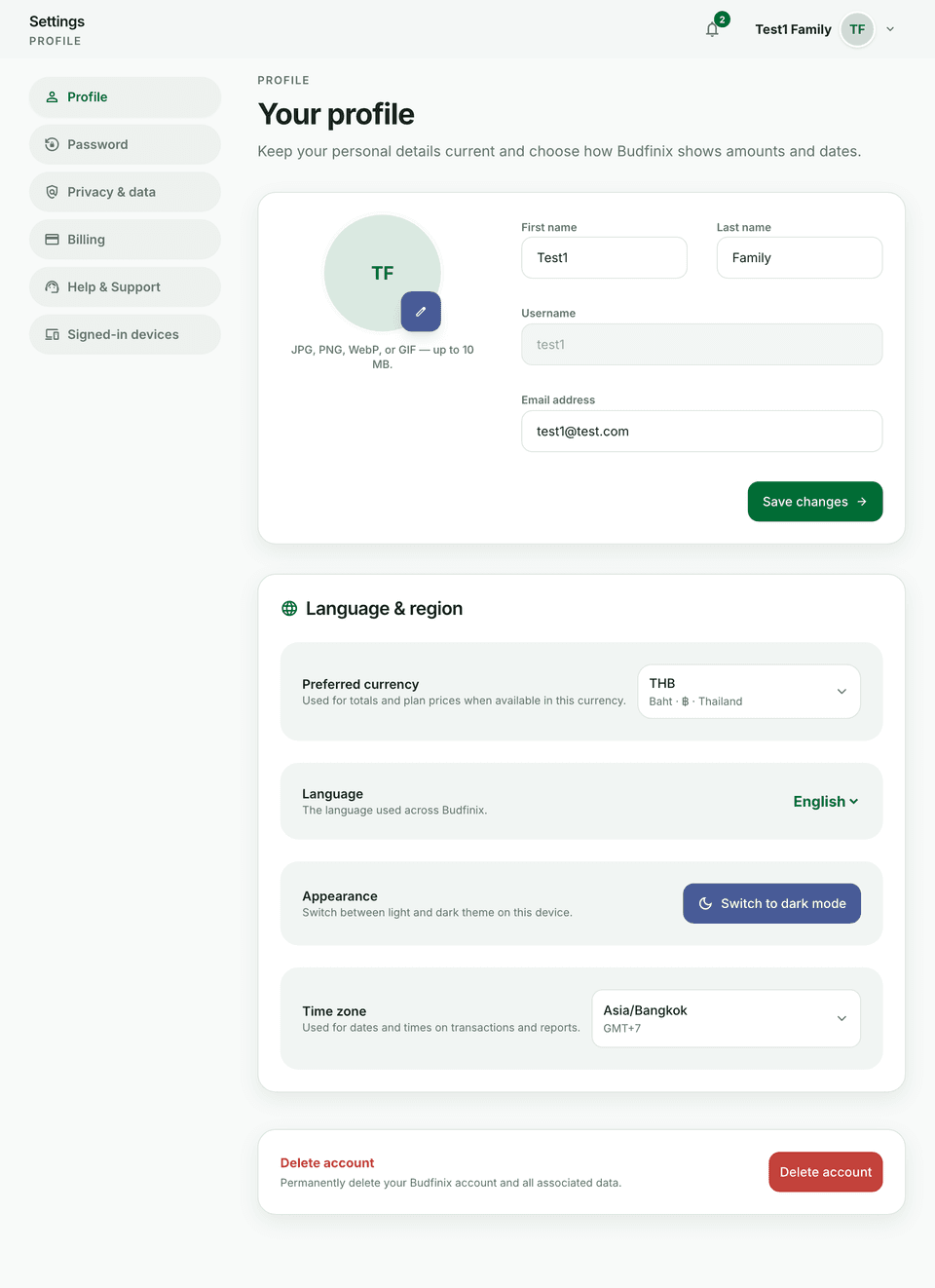Click into the Last name field
The width and height of the screenshot is (935, 1288).
800,258
